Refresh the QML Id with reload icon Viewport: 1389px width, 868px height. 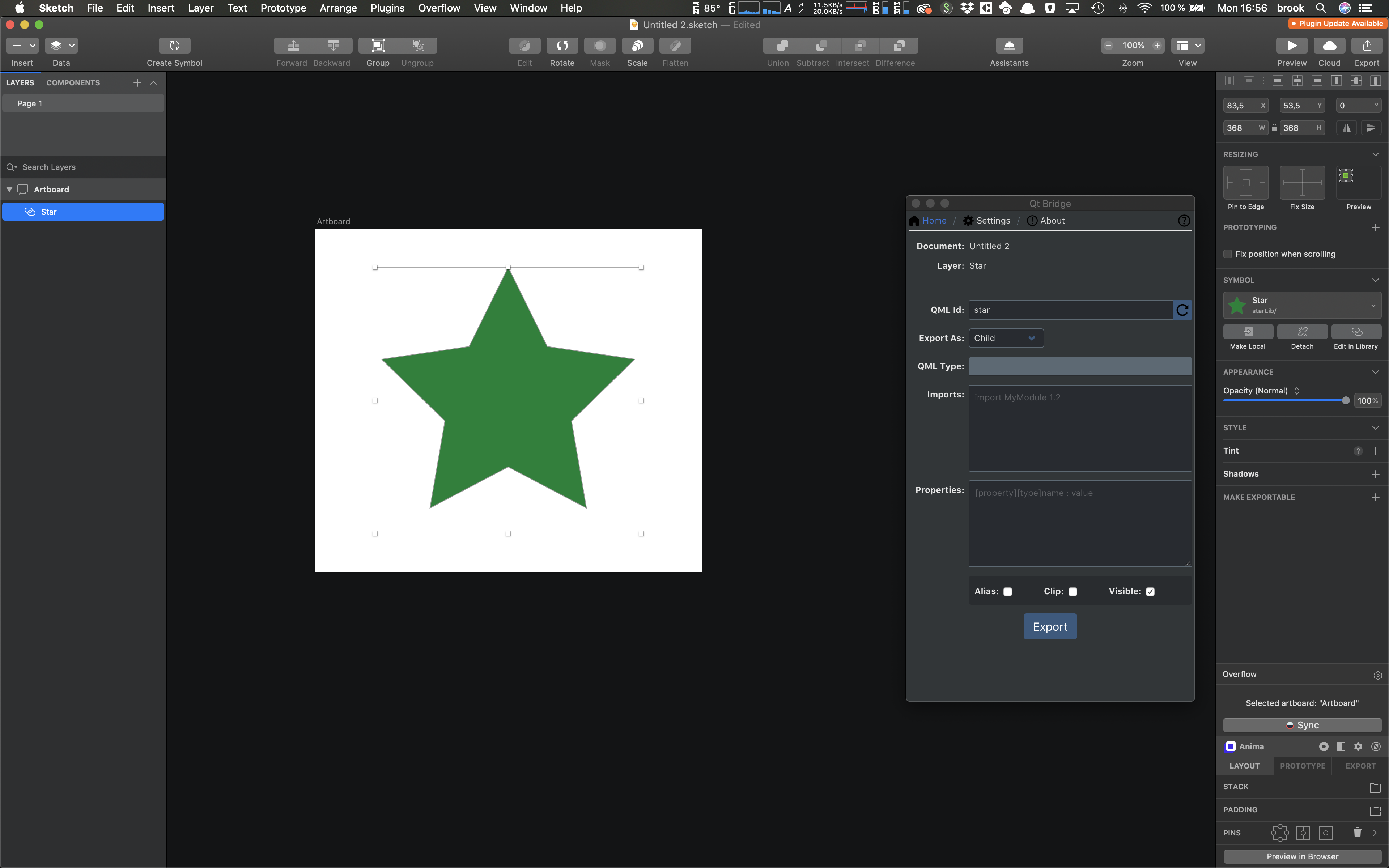coord(1182,310)
